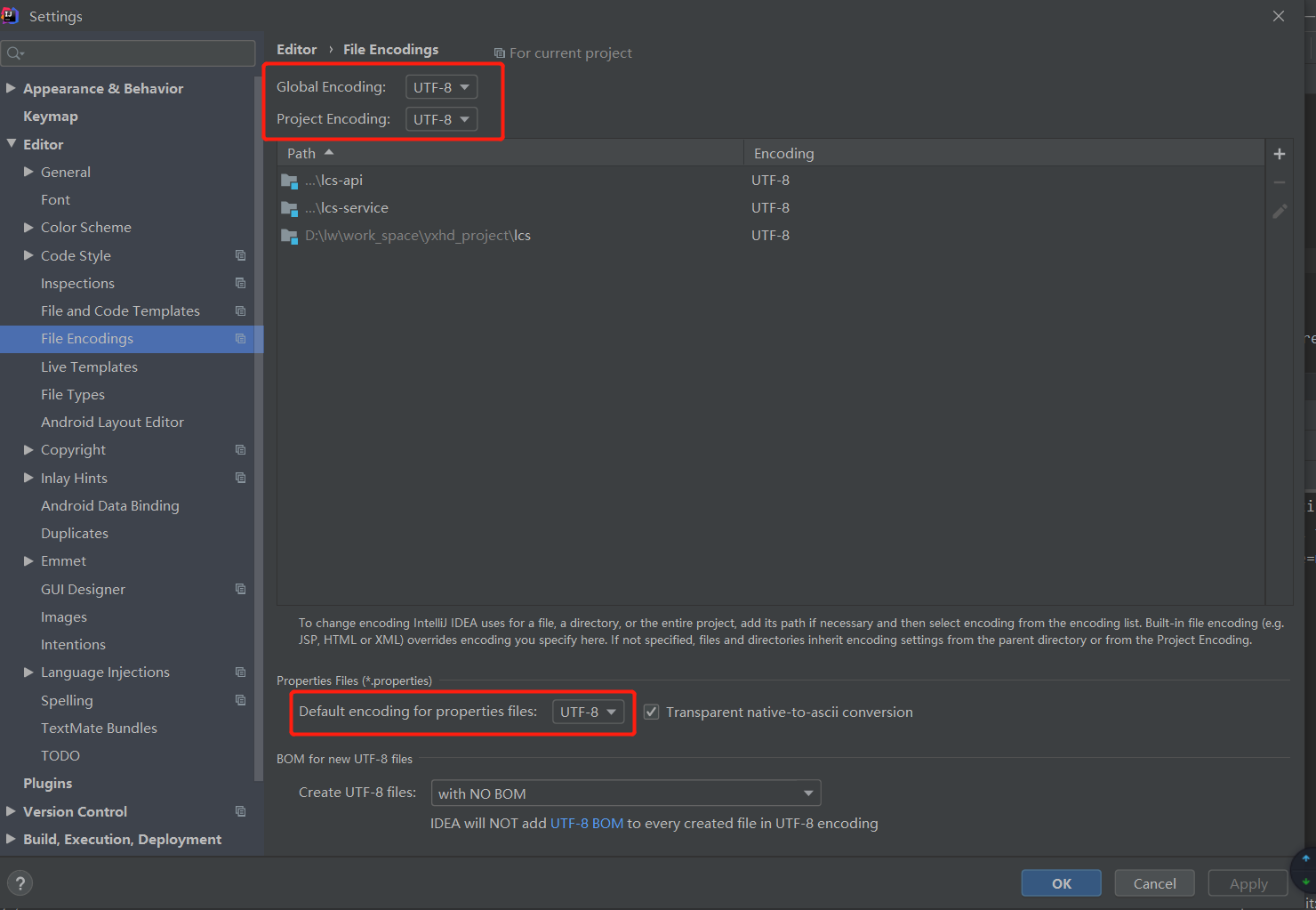
Task: Click project-level icon beside Inlay Hints
Action: coord(240,478)
